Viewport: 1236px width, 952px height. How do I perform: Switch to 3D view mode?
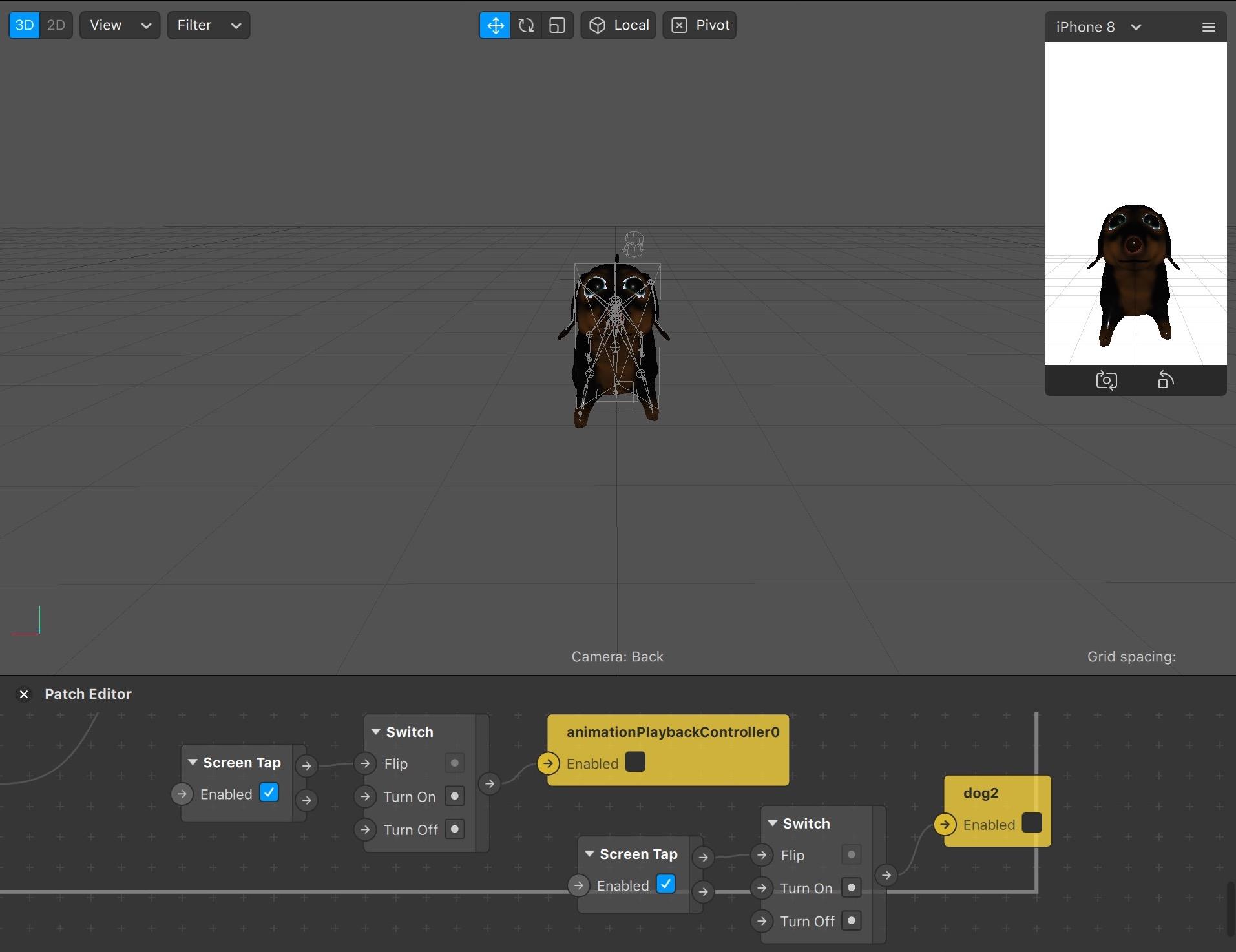25,26
